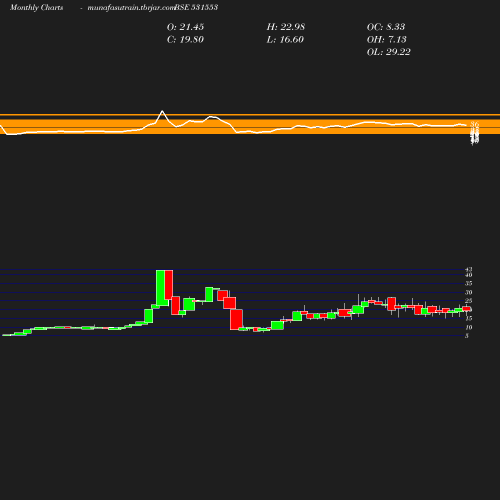Click the 35 price axis label
The image size is (500, 500).
coord(469,283)
